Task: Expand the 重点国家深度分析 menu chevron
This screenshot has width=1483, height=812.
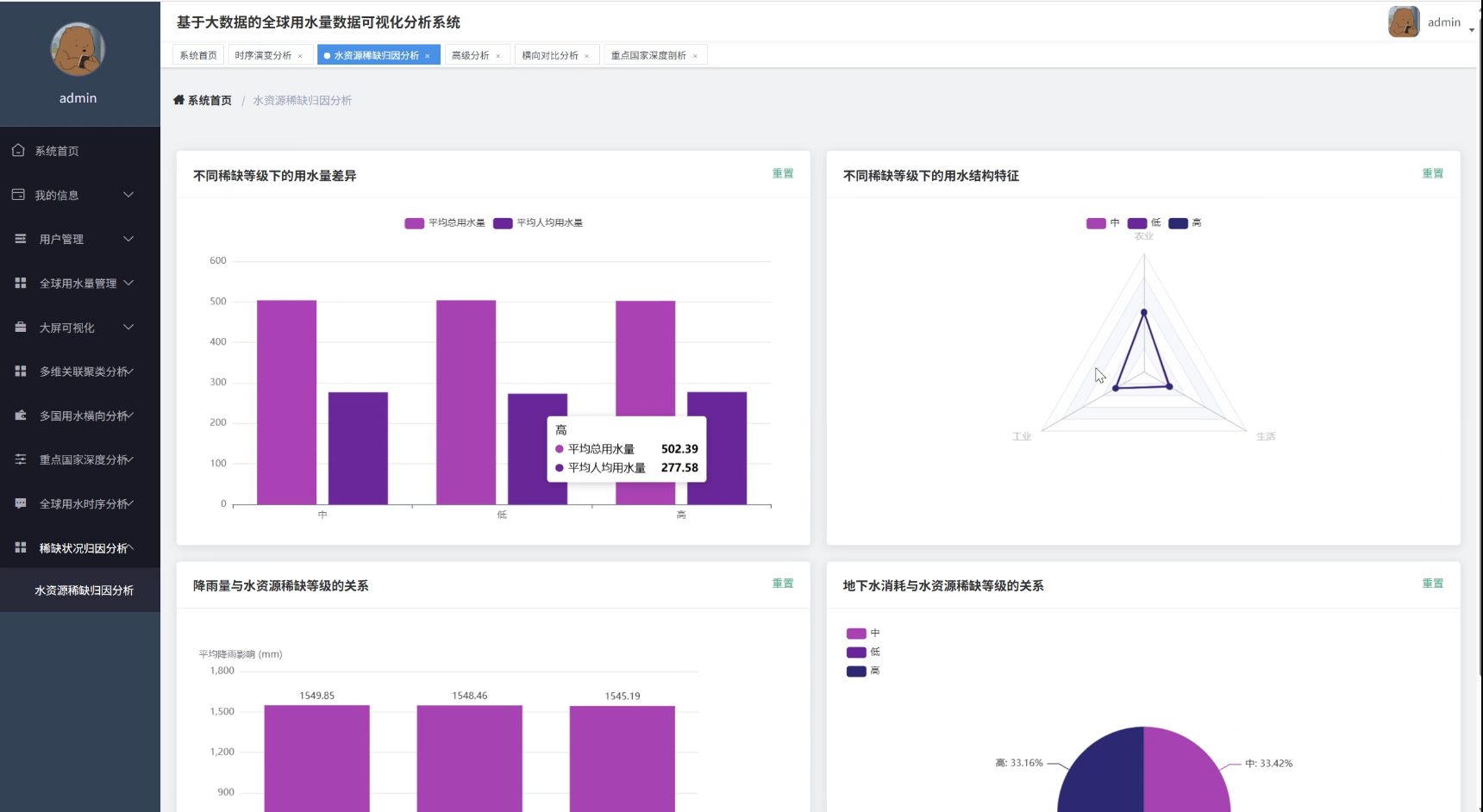Action: 130,459
